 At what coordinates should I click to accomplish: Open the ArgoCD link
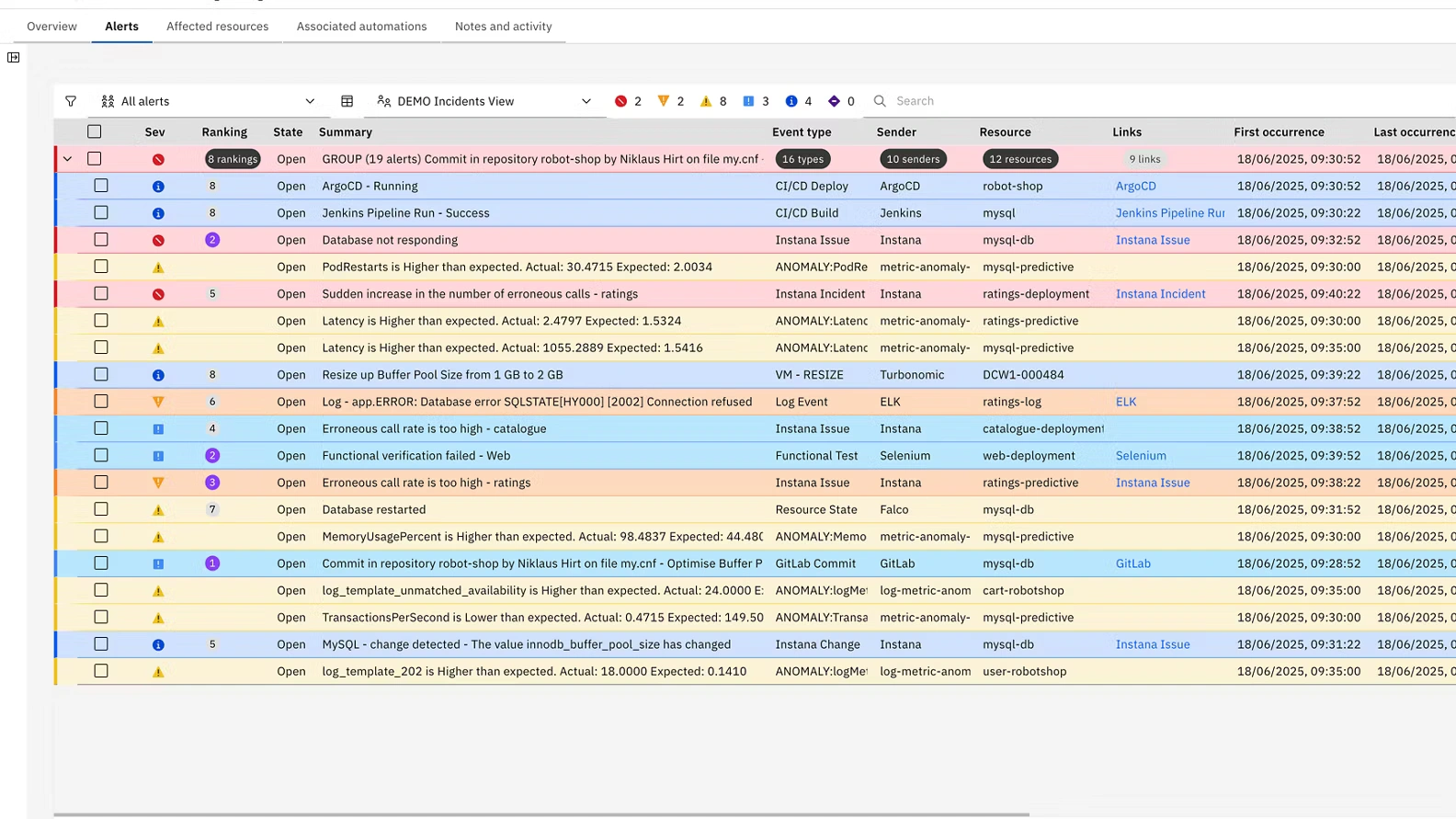(1135, 186)
